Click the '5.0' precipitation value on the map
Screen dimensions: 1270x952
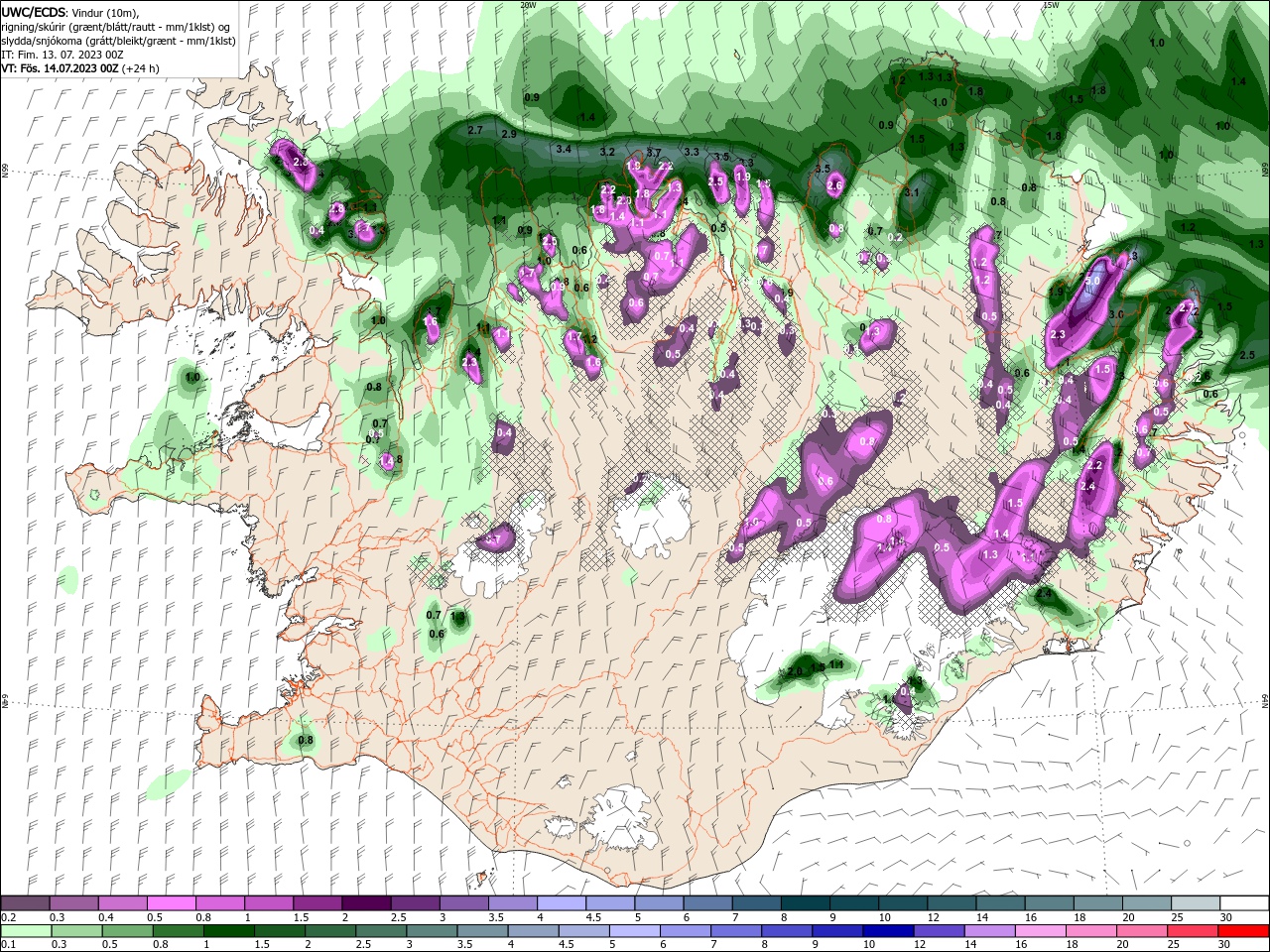[1092, 282]
